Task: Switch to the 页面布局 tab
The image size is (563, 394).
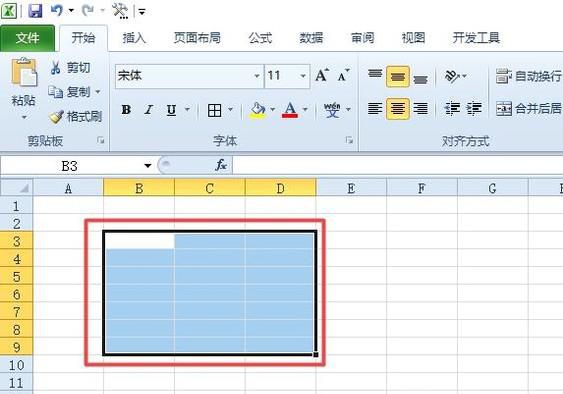Action: tap(197, 38)
